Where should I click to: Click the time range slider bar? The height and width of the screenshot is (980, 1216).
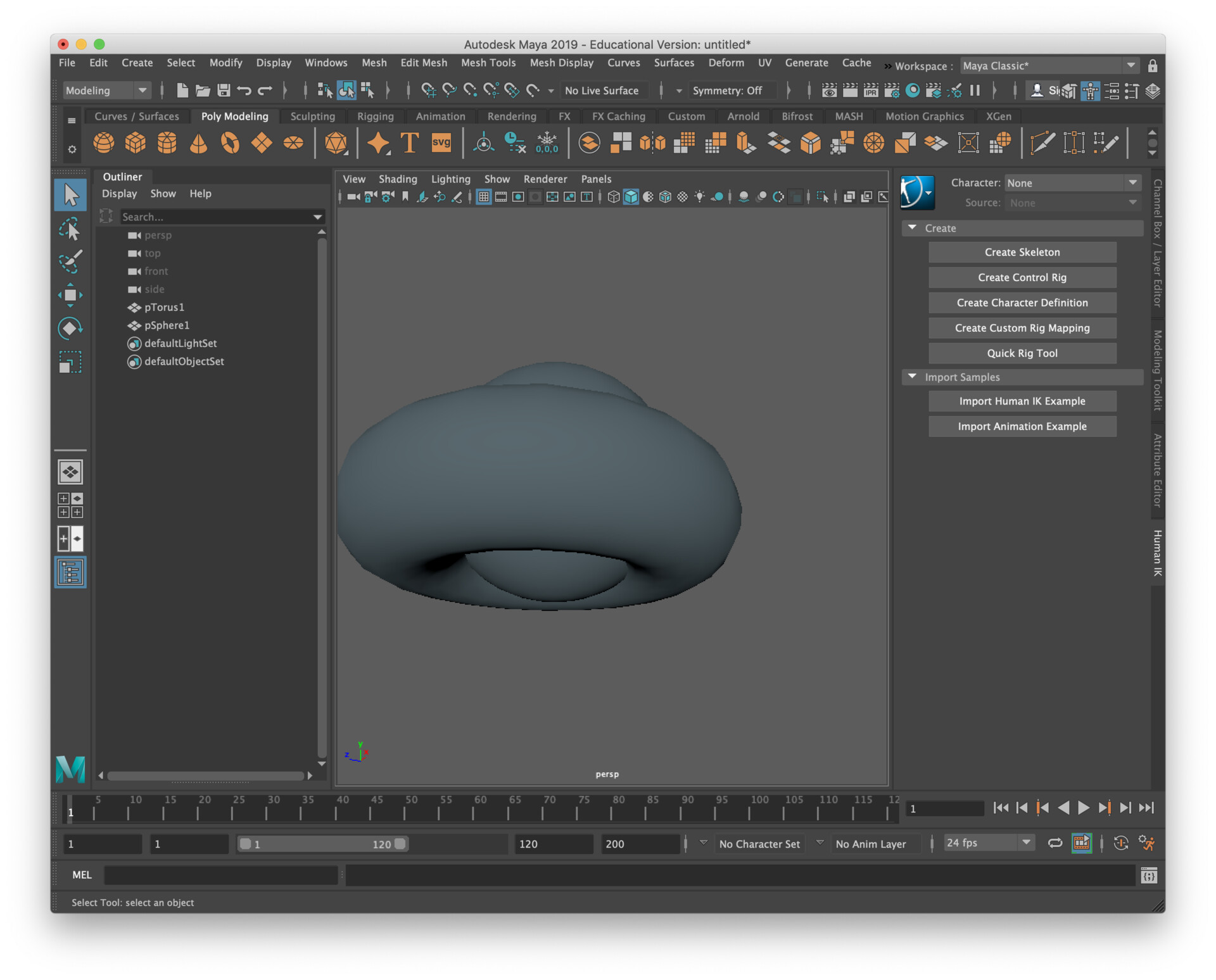pos(322,844)
